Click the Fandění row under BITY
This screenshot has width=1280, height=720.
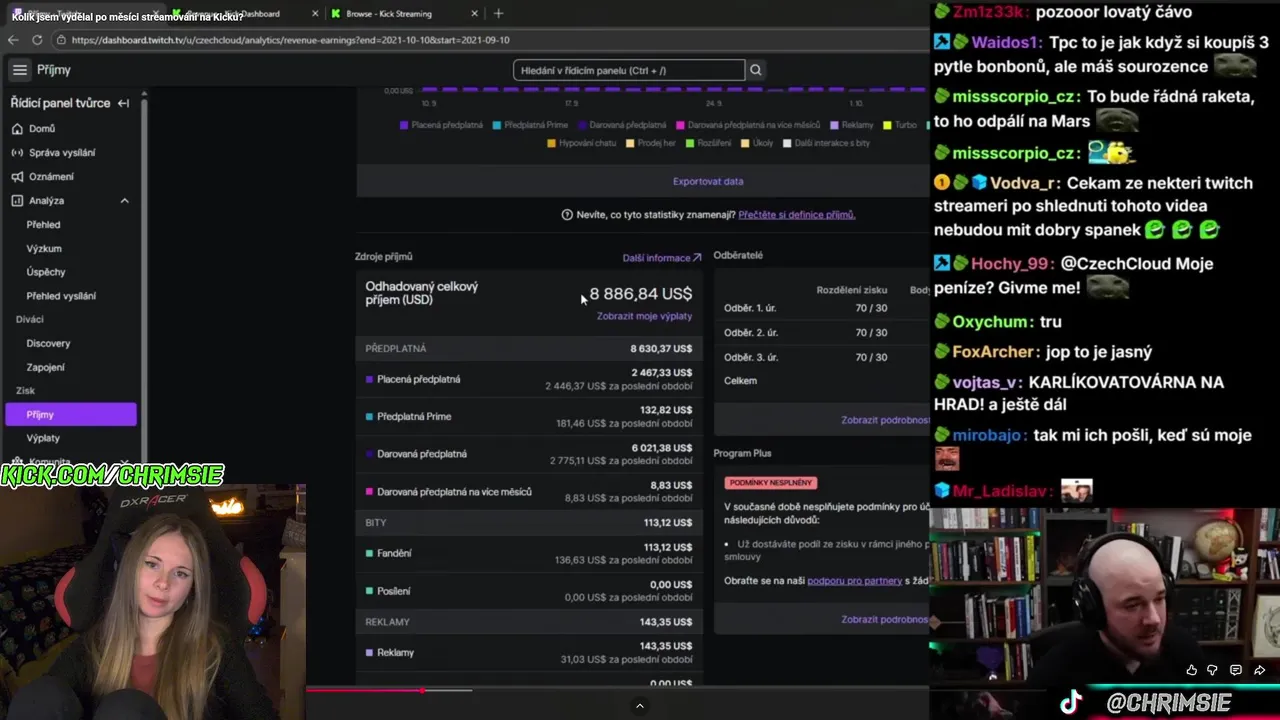pyautogui.click(x=529, y=553)
